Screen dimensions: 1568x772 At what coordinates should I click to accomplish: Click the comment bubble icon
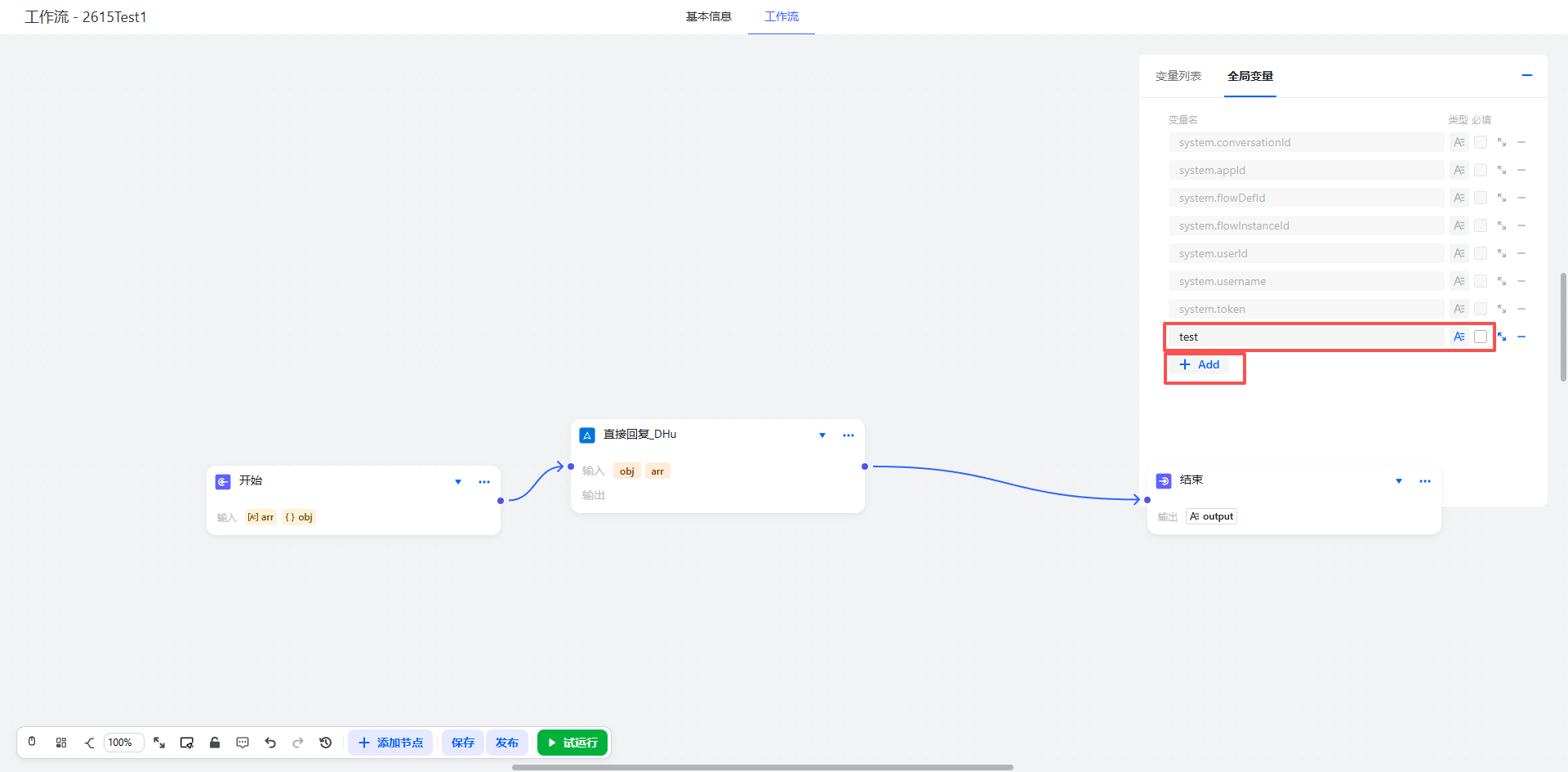pyautogui.click(x=243, y=743)
